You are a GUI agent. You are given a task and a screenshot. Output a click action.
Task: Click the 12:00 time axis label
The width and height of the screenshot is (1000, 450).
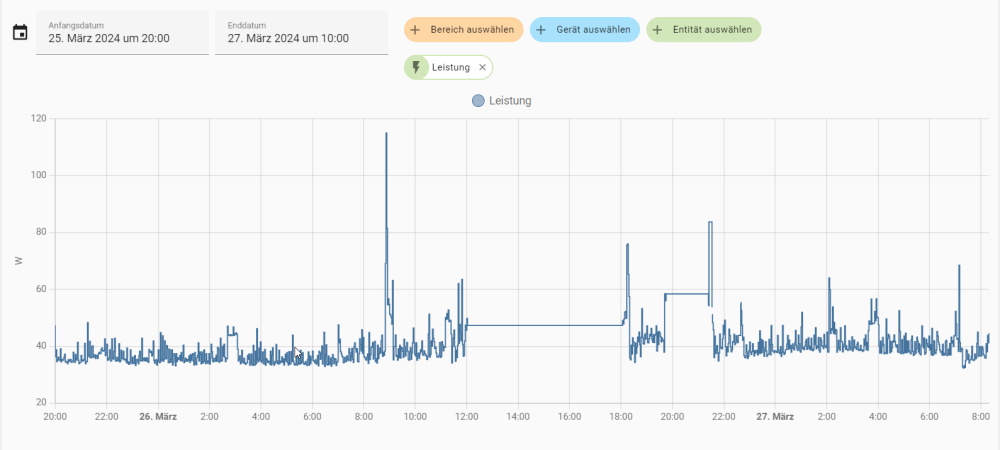[x=466, y=417]
